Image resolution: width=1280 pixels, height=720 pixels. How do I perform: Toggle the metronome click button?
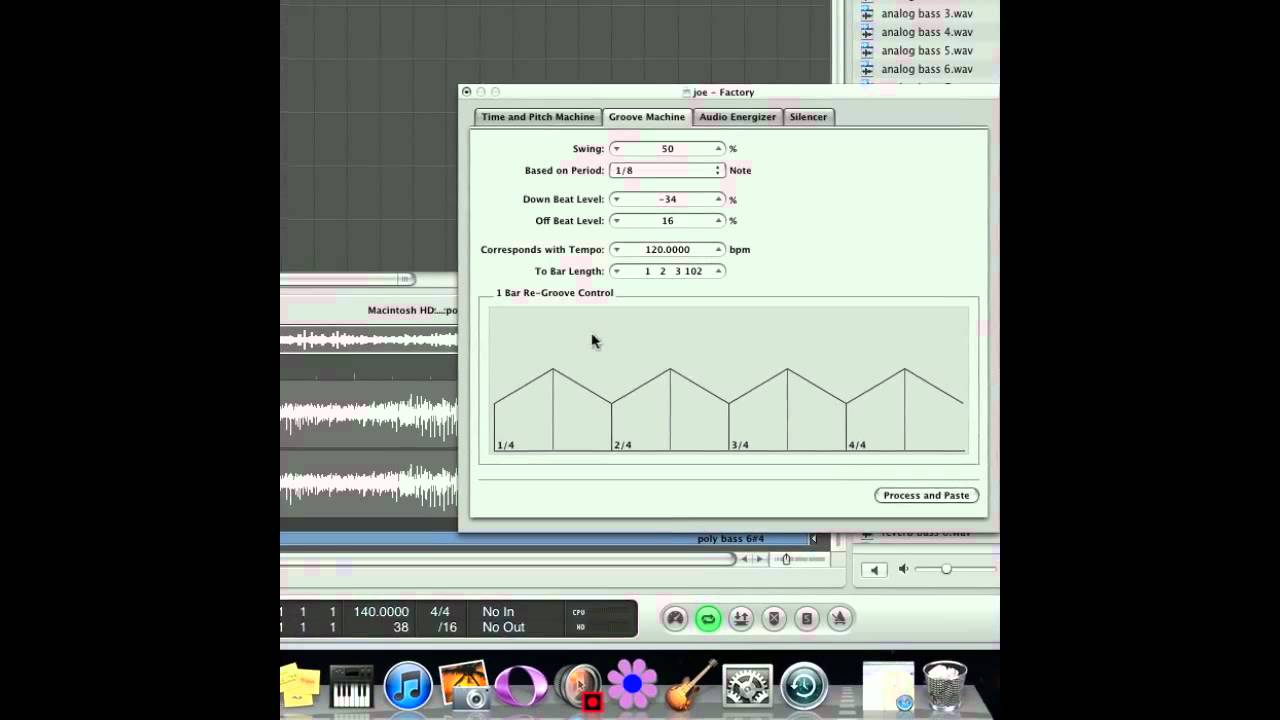click(x=840, y=619)
